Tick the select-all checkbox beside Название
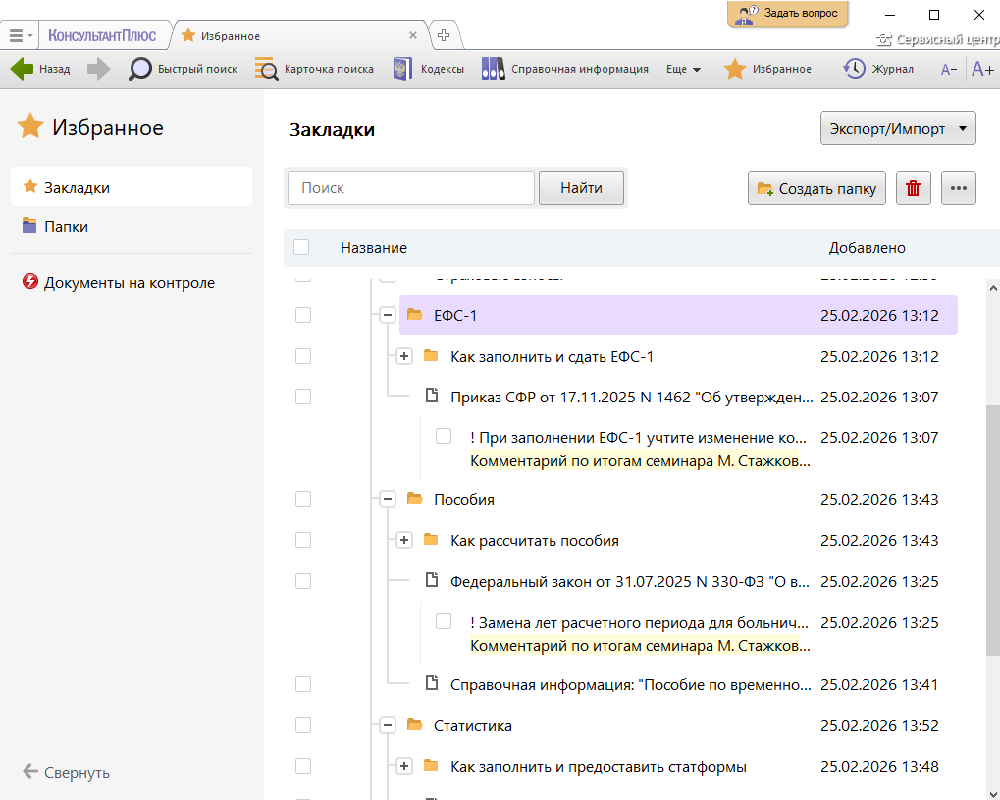 pos(301,247)
